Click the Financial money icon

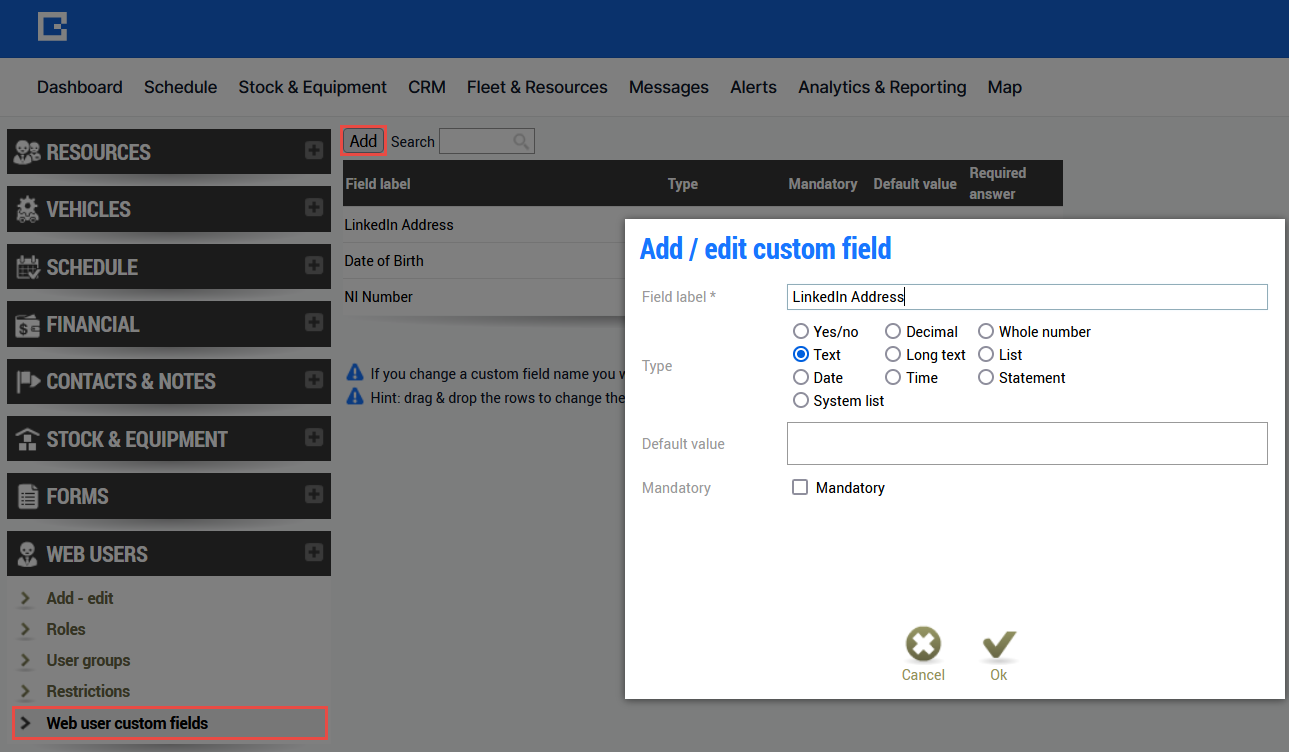(x=28, y=325)
